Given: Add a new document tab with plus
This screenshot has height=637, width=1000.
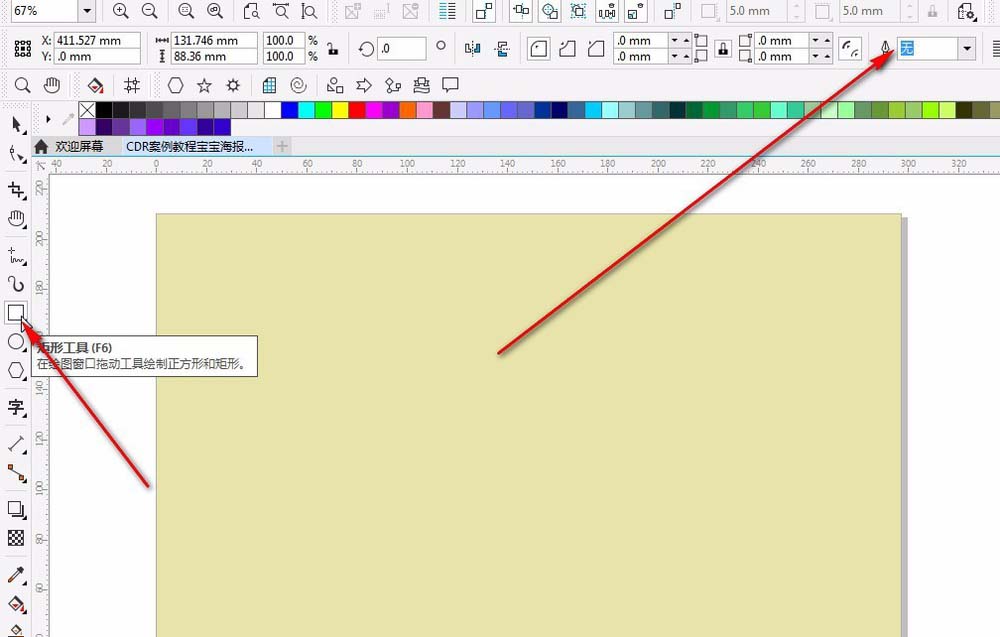Looking at the screenshot, I should [282, 147].
